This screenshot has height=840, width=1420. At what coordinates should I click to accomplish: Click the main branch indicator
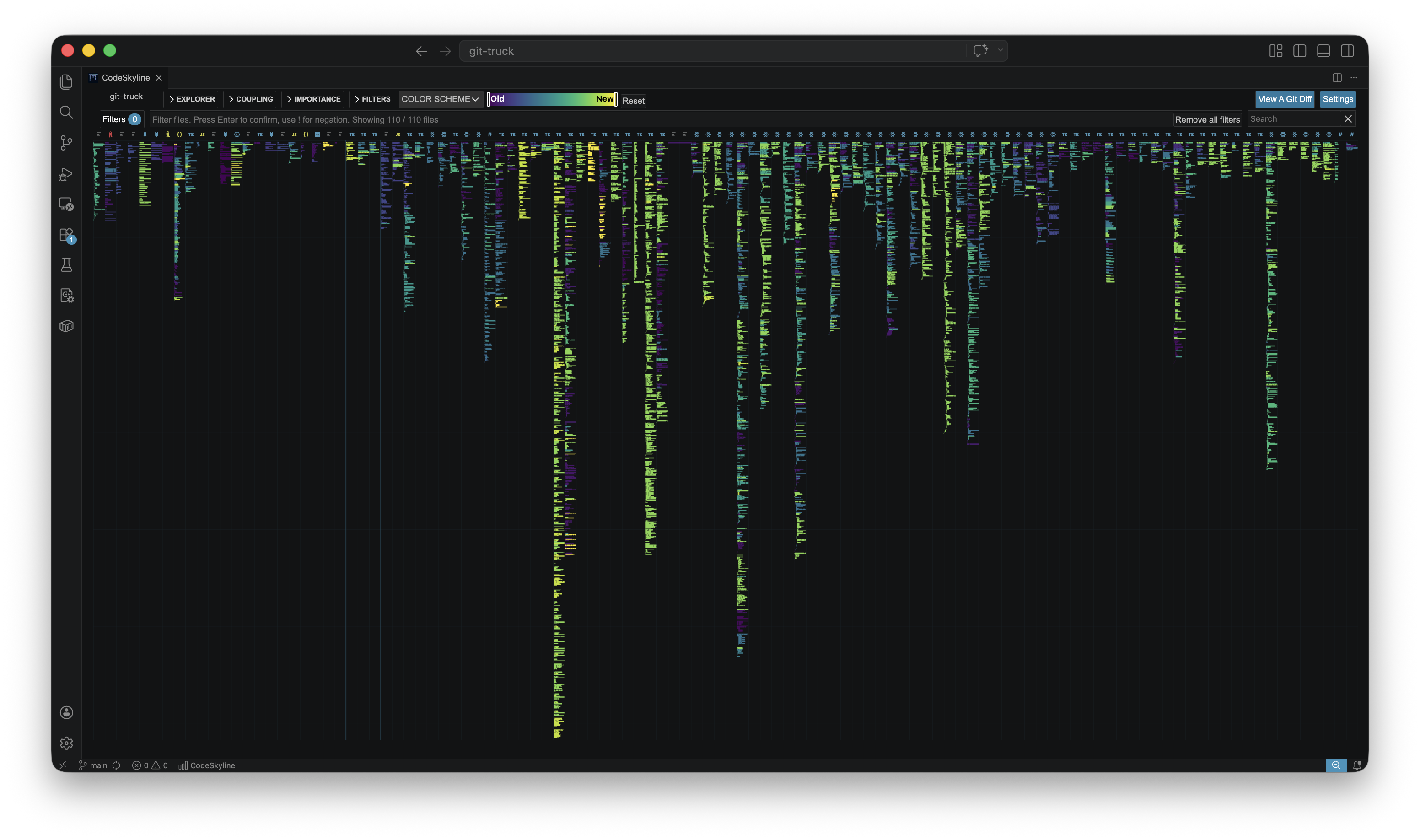click(93, 765)
